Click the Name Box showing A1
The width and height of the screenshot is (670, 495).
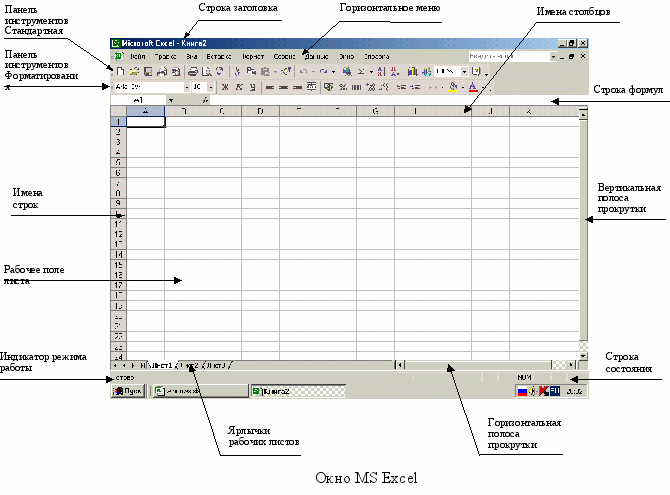pos(138,100)
